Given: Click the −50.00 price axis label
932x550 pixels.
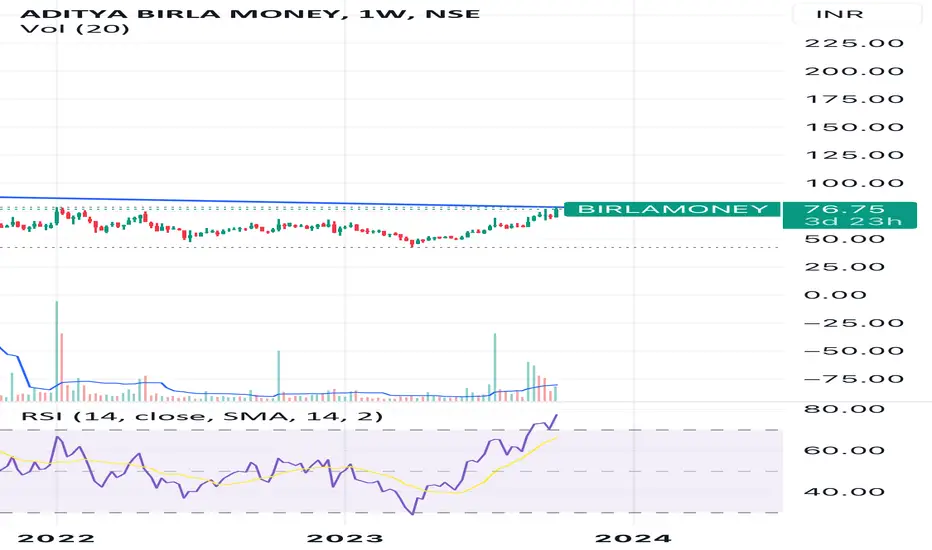Looking at the screenshot, I should tap(854, 350).
